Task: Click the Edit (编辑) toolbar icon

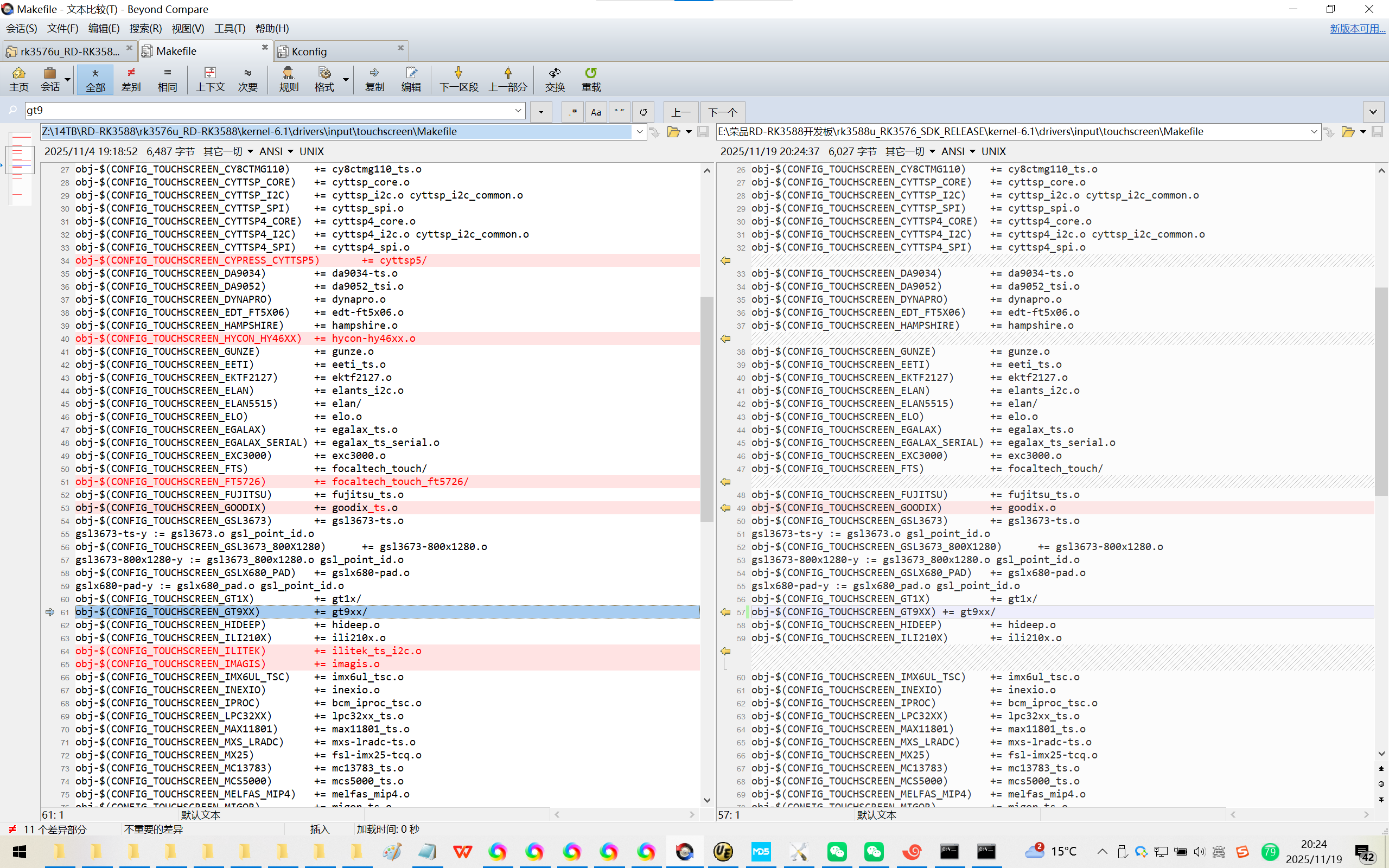Action: 411,79
